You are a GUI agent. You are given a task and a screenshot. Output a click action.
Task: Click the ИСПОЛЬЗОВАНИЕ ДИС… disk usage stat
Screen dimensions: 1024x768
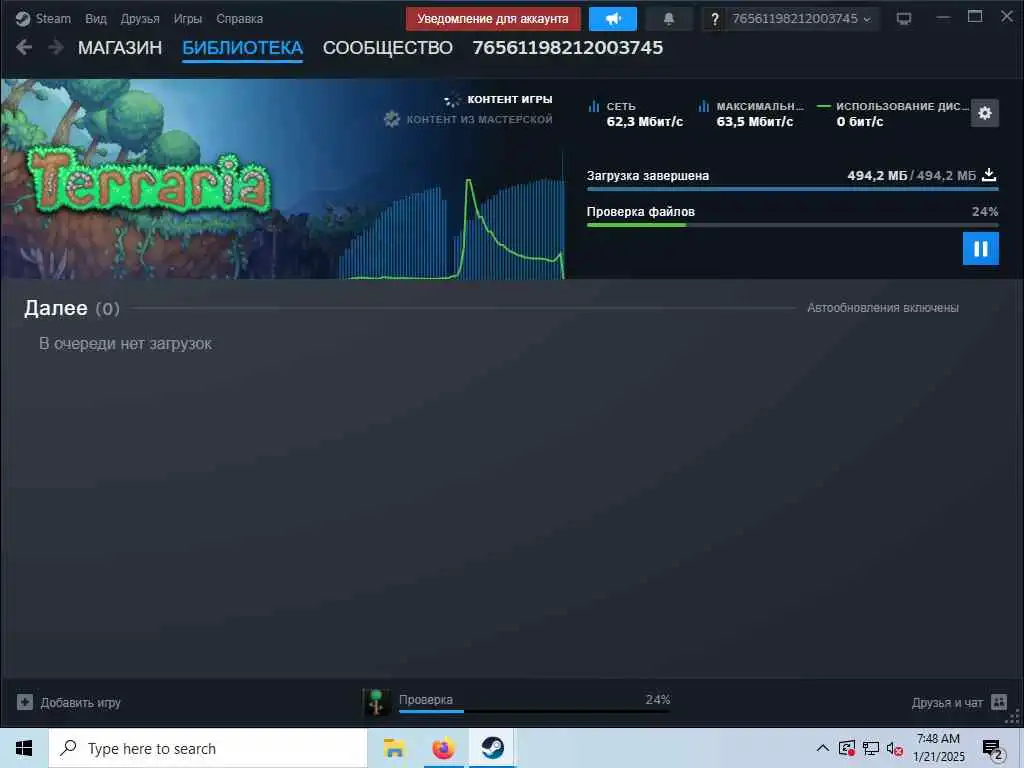[x=892, y=114]
